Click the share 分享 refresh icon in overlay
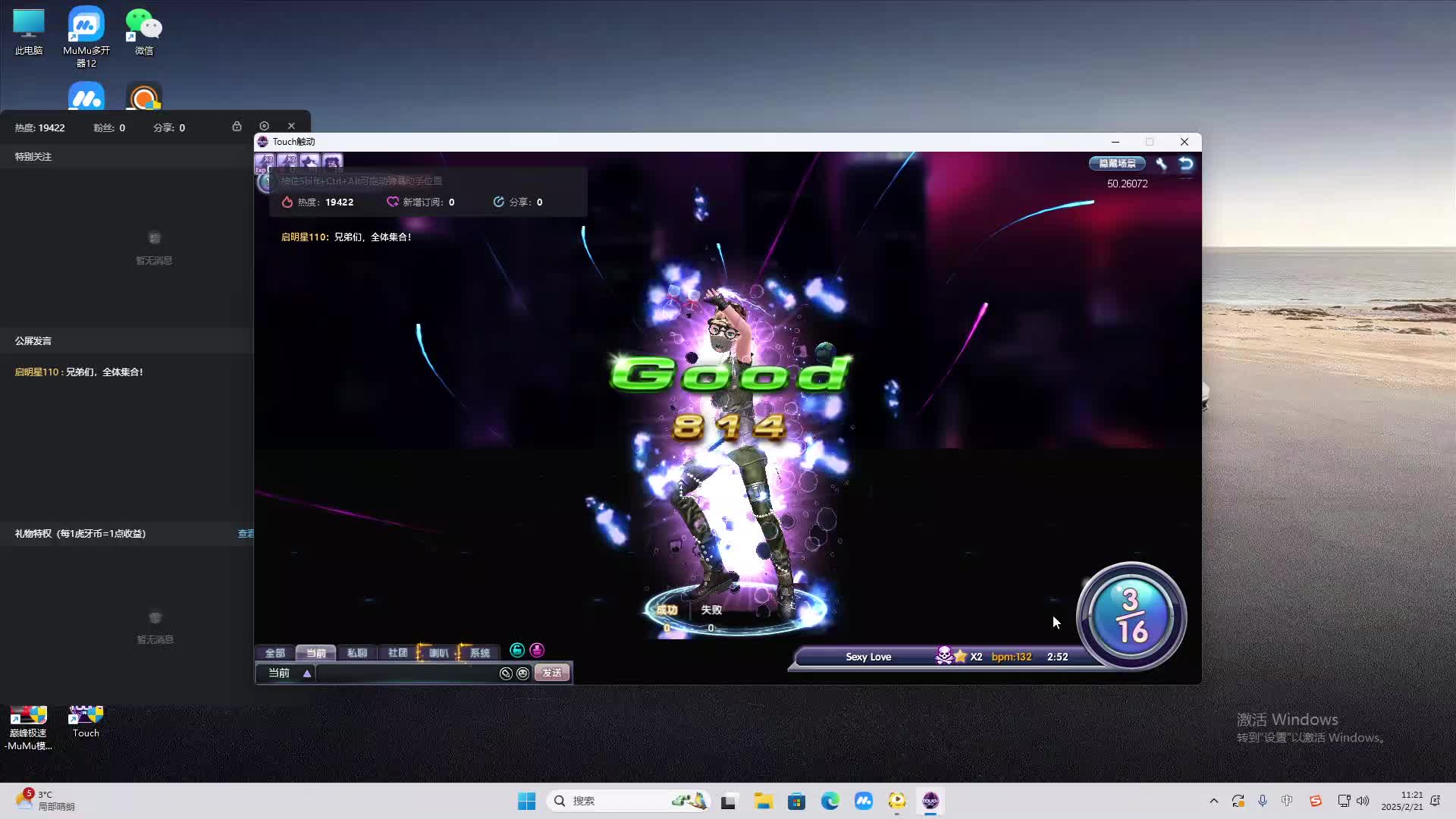 point(498,202)
